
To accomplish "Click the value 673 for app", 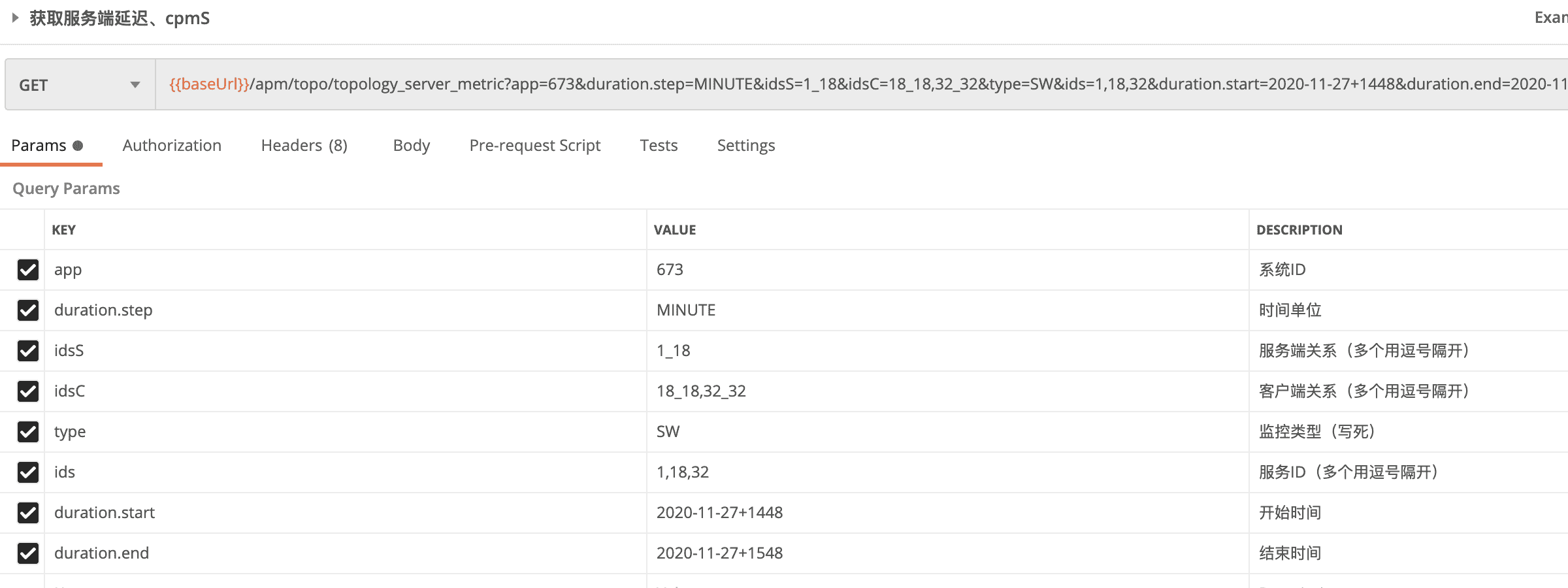I will tap(670, 270).
